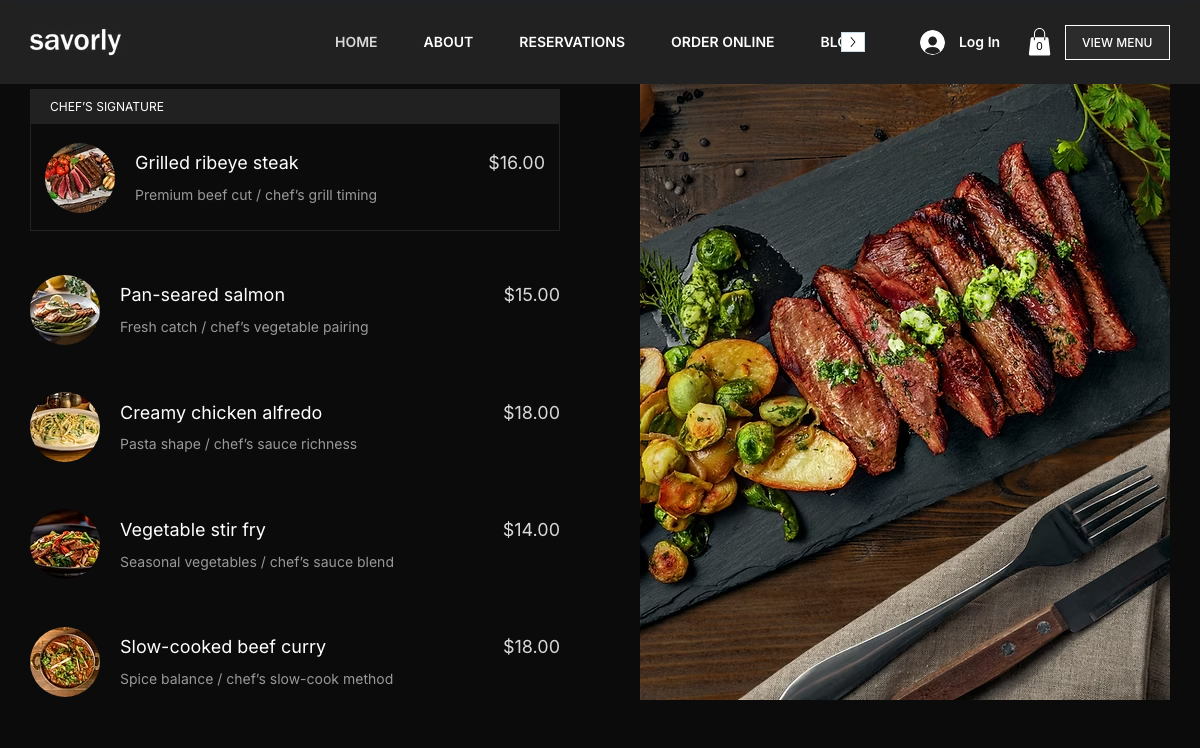Open the Slow-cooked beef curry thumbnail
This screenshot has width=1200, height=748.
pos(65,662)
